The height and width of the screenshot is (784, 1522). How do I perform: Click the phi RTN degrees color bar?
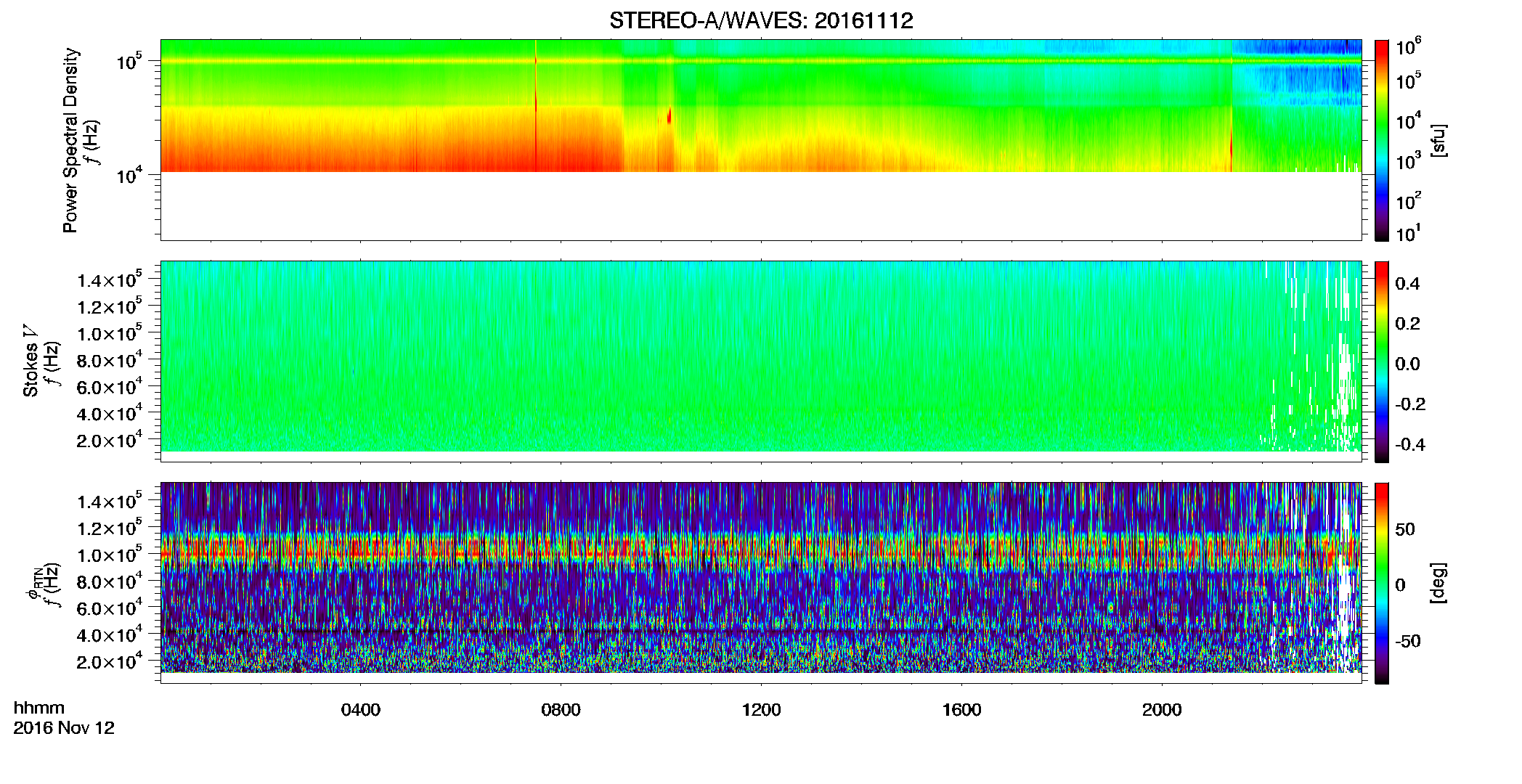[1382, 583]
